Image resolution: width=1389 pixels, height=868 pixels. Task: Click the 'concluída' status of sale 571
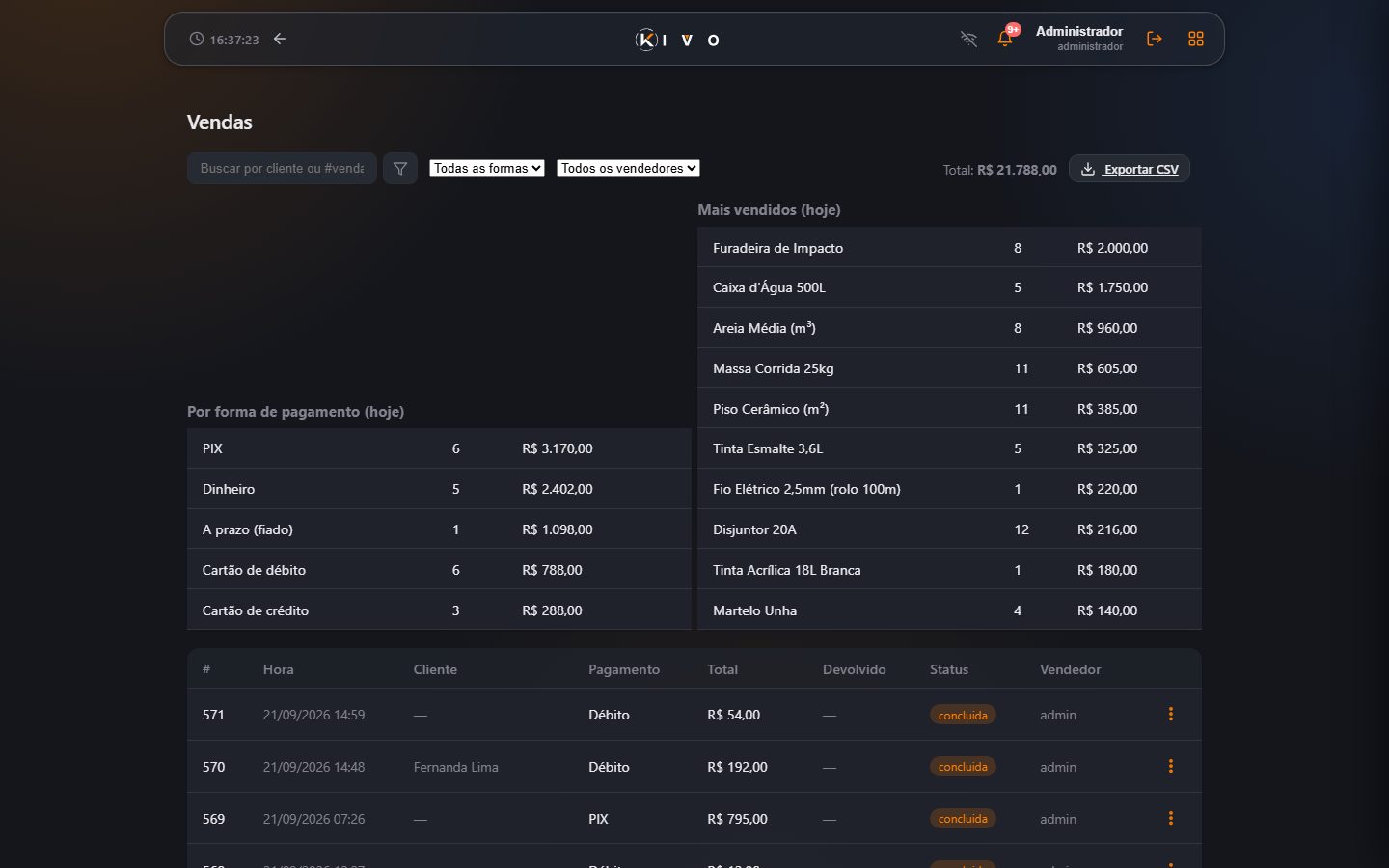click(x=963, y=715)
